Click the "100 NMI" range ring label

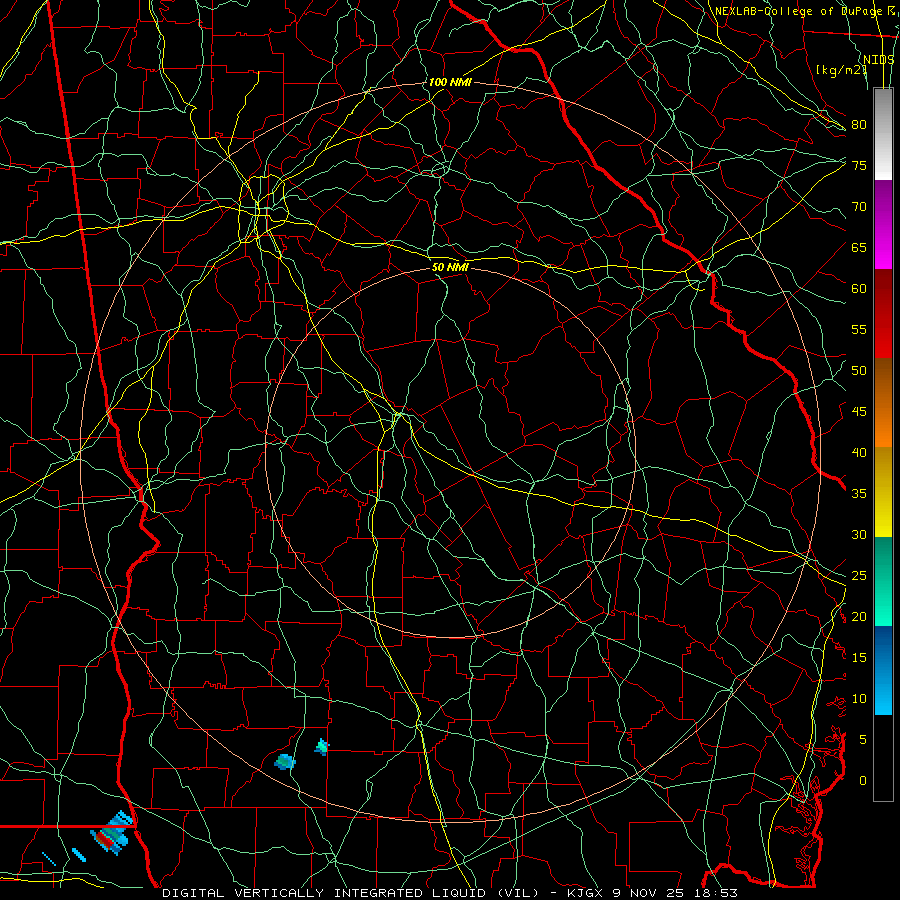450,83
